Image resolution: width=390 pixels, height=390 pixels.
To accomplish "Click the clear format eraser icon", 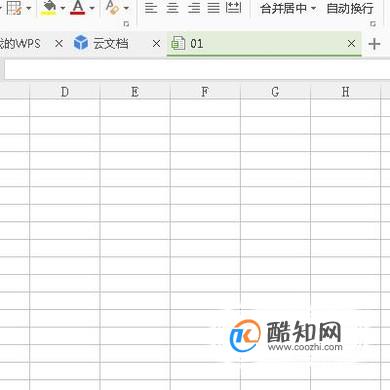I will pos(112,7).
